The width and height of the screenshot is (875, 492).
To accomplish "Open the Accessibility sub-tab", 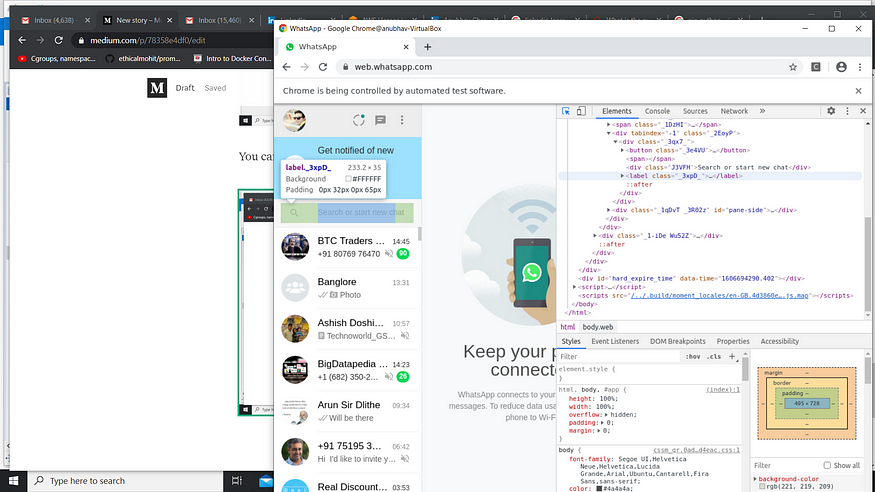I will point(780,341).
